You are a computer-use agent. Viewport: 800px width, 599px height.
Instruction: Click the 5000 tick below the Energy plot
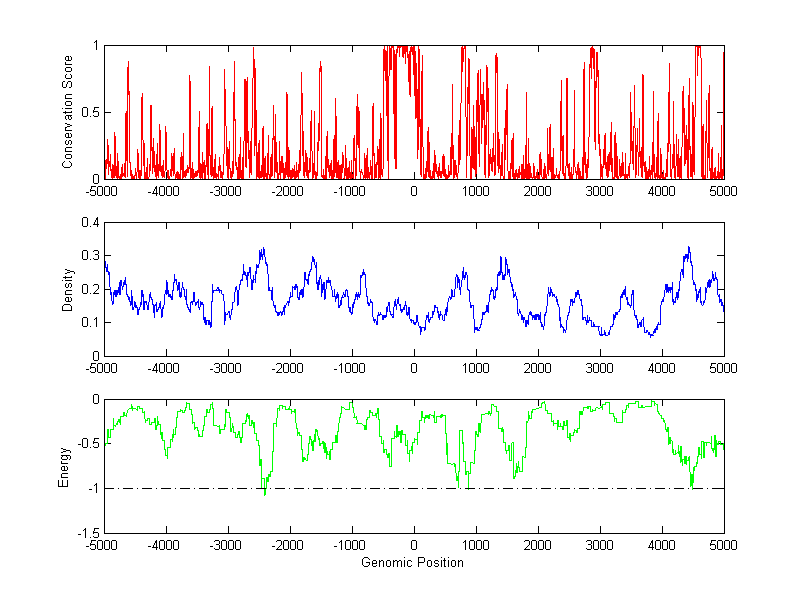723,546
